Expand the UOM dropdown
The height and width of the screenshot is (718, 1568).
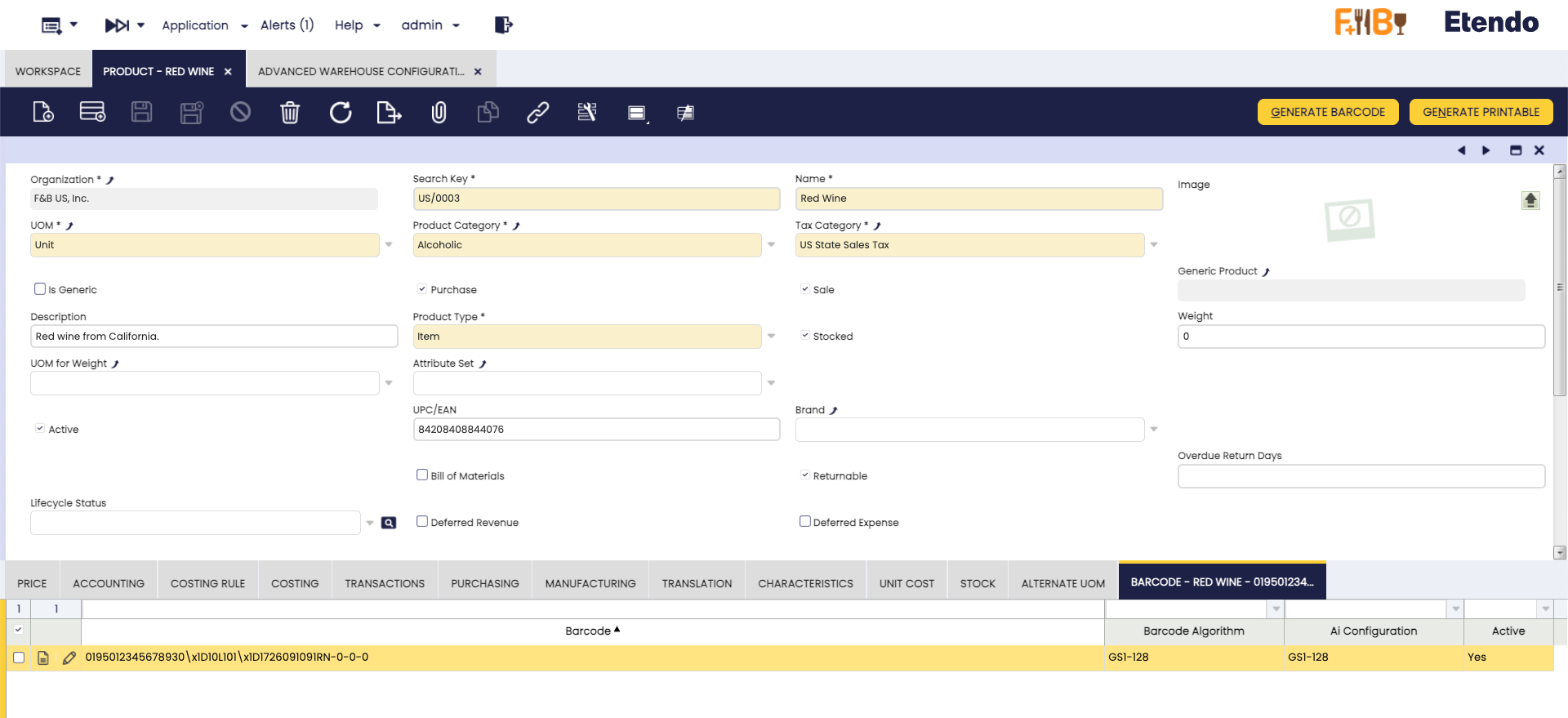click(x=389, y=245)
